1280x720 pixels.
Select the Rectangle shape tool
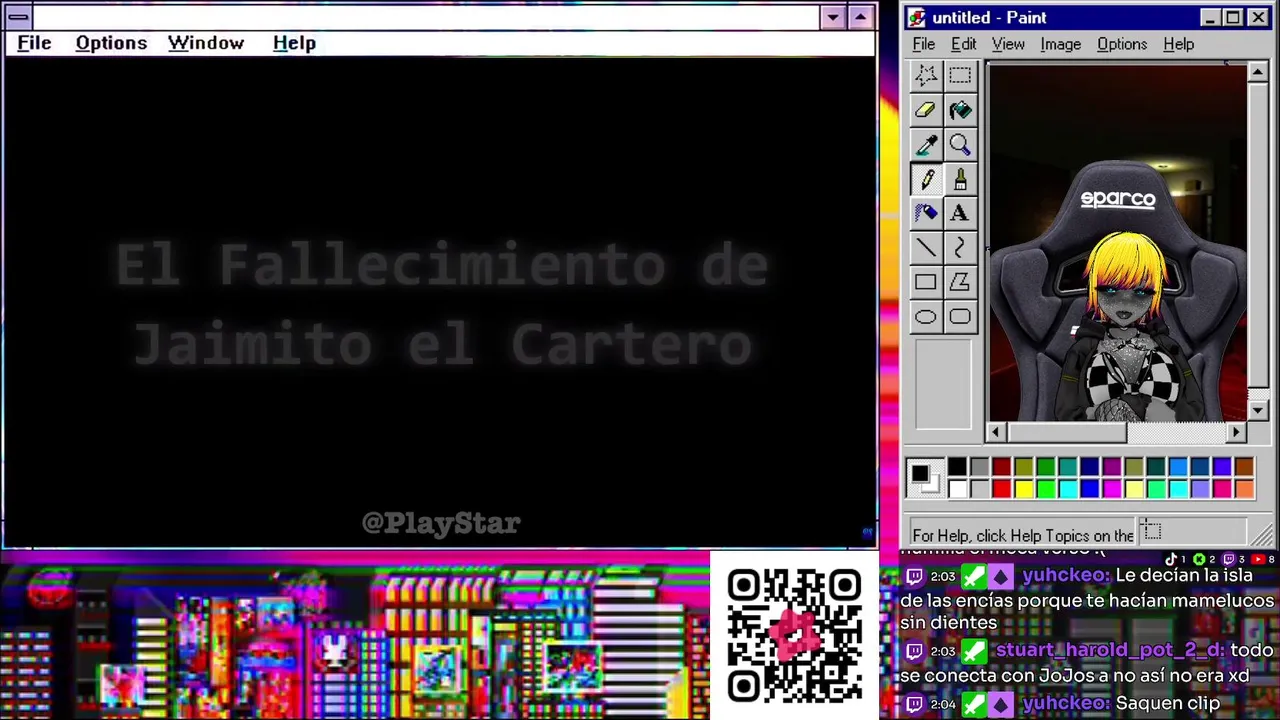[x=926, y=283]
